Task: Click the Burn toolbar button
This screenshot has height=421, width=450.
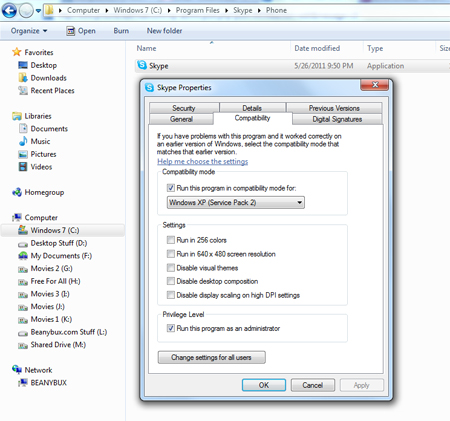Action: (x=121, y=31)
